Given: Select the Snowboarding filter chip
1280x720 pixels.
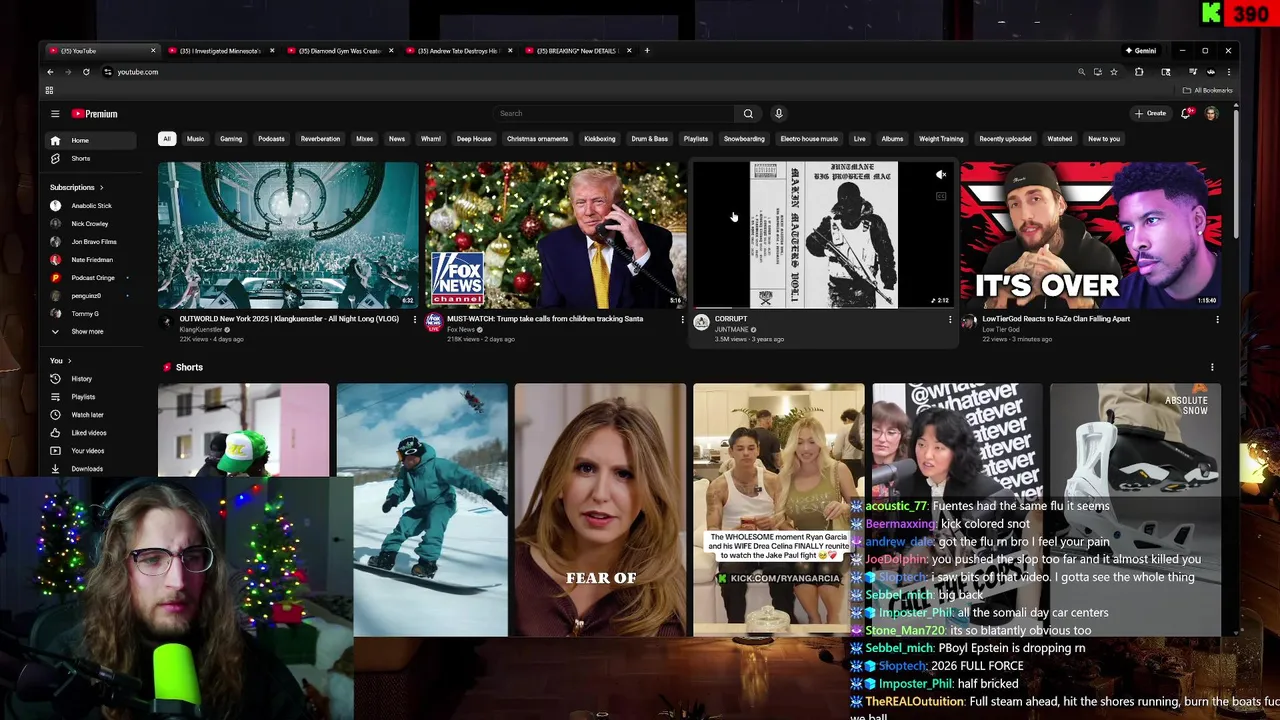Looking at the screenshot, I should click(x=744, y=139).
